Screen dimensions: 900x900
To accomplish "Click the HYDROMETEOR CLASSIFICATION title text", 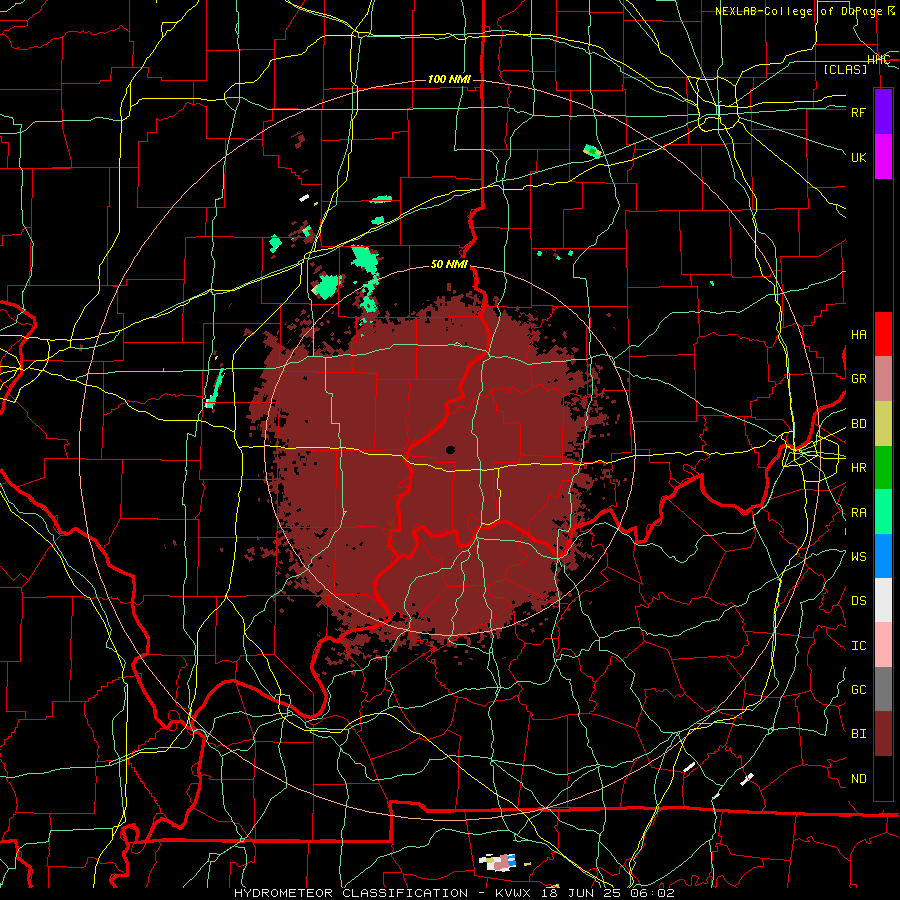I will 351,893.
